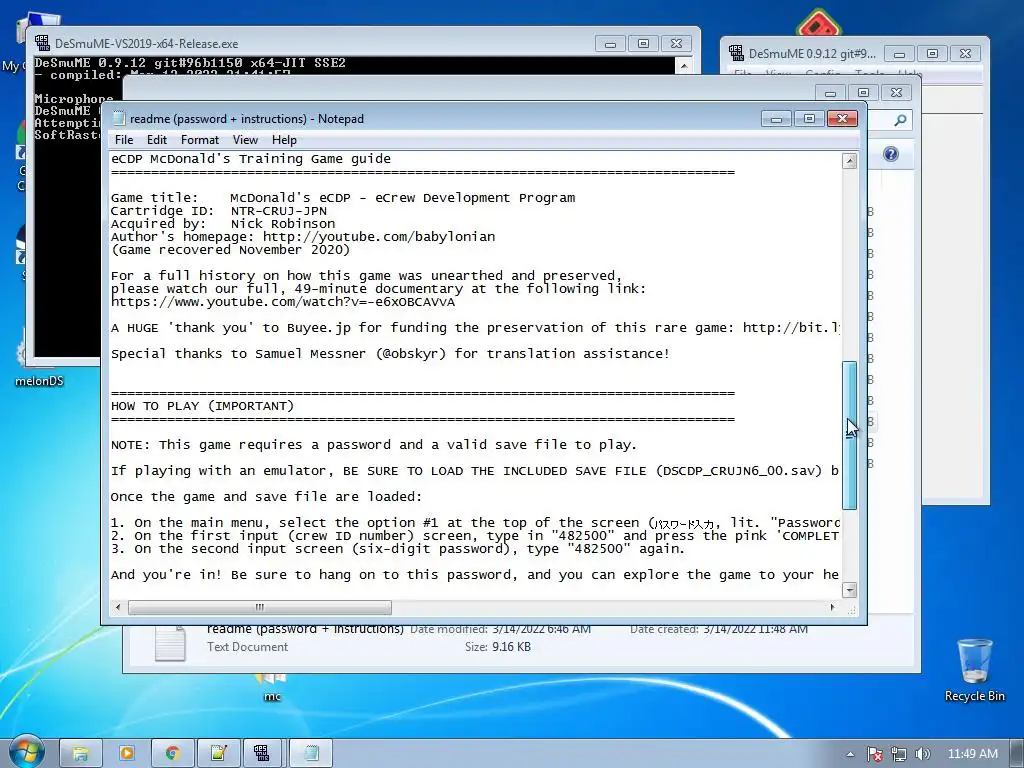Show hidden tray icons arrow
This screenshot has height=768, width=1024.
point(850,754)
